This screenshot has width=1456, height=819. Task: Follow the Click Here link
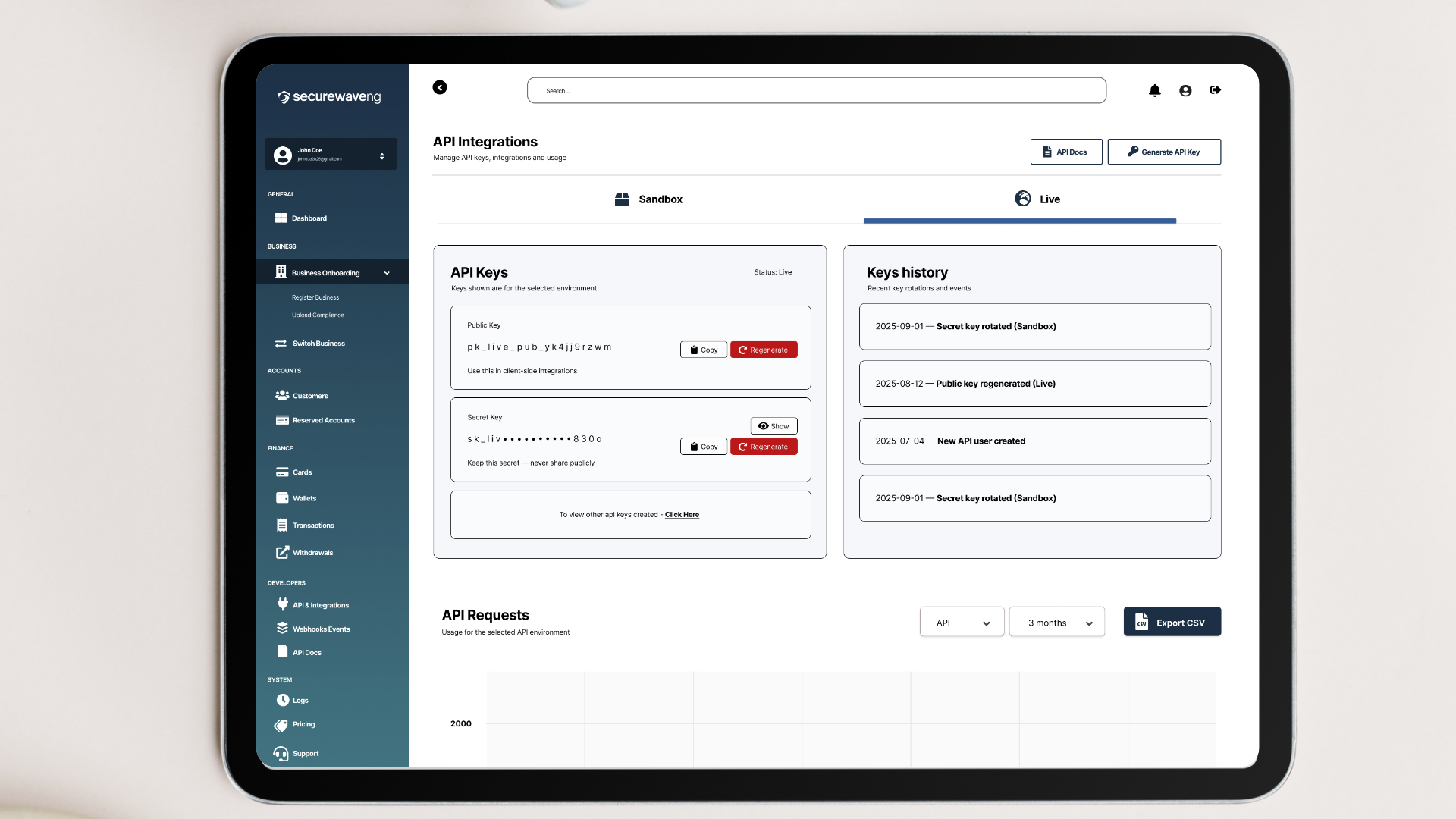pyautogui.click(x=682, y=515)
